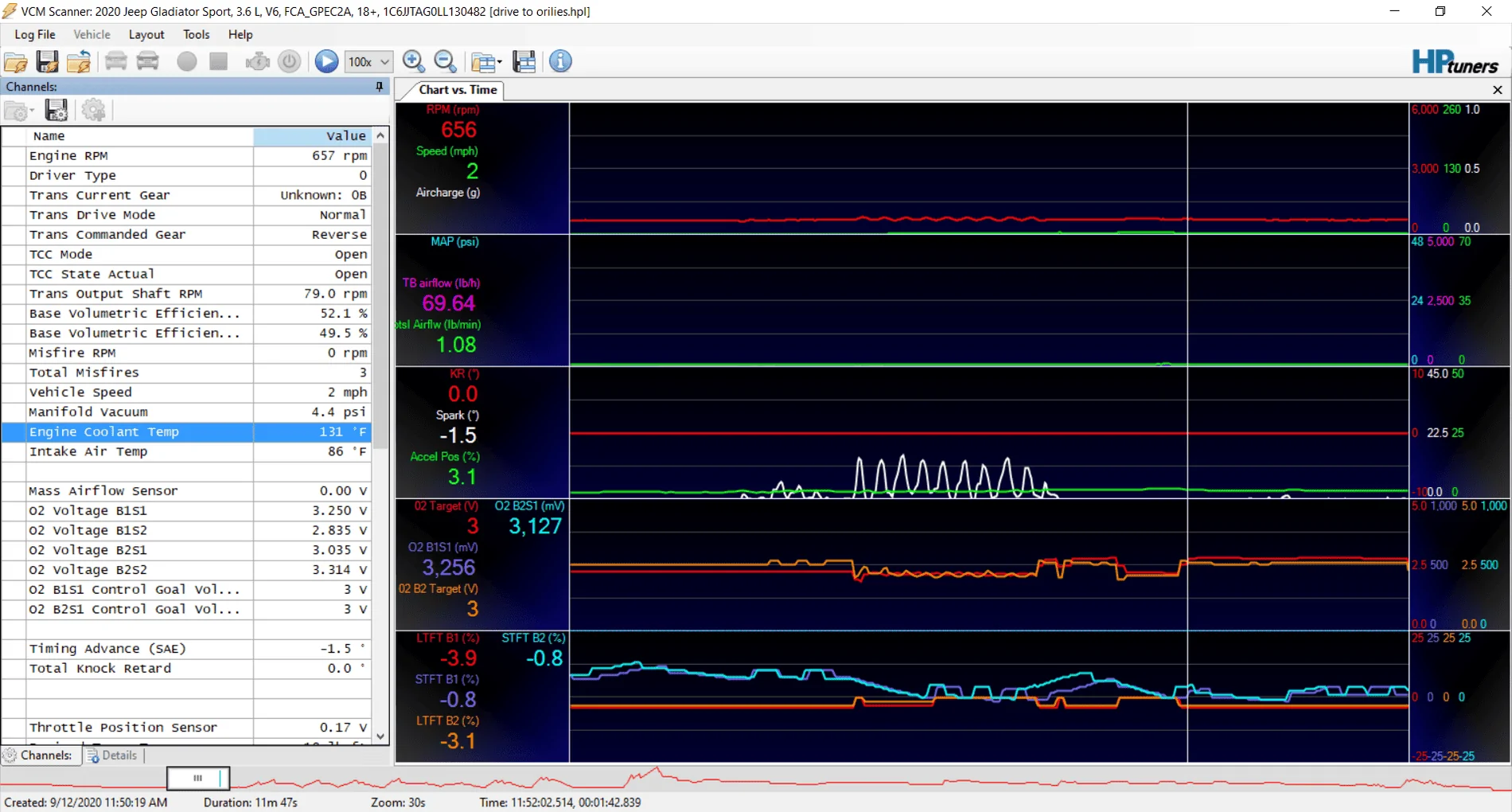Viewport: 1512px width, 812px height.
Task: Select the Throttle Position Sensor row
Action: point(187,728)
